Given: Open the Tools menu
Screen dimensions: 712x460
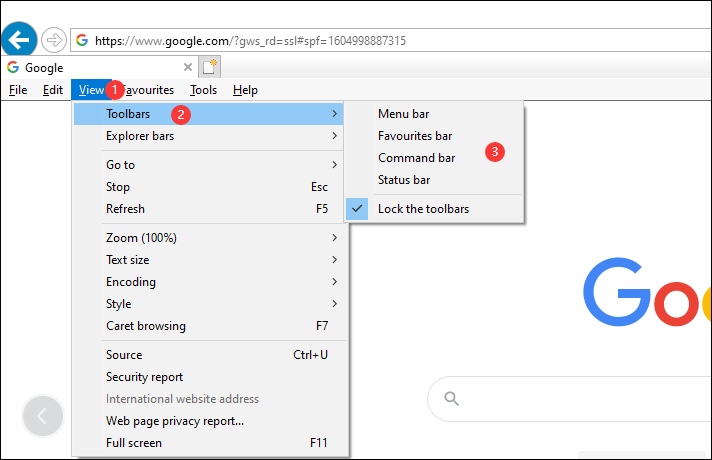Looking at the screenshot, I should [x=203, y=90].
